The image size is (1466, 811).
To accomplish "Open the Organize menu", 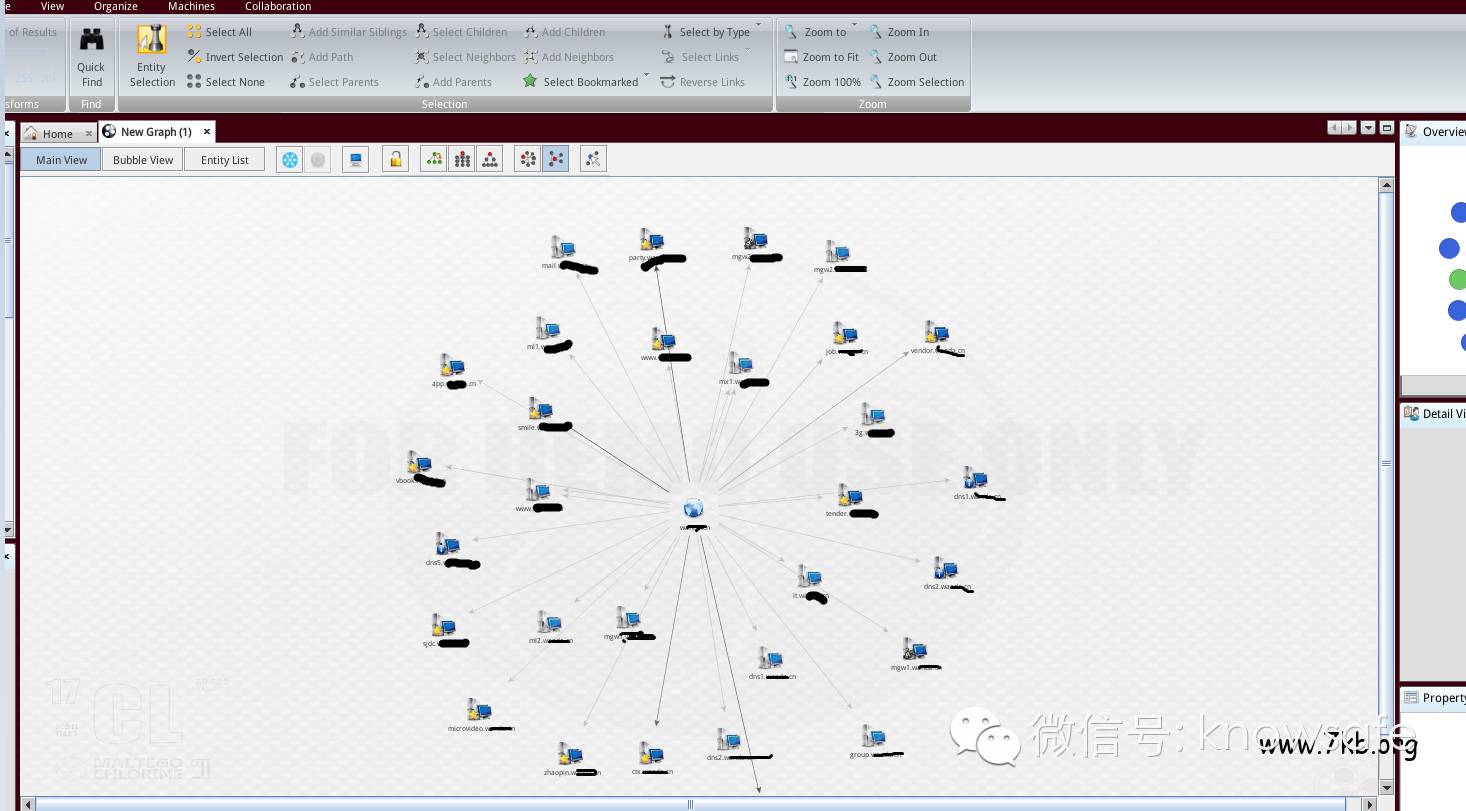I will tap(116, 6).
